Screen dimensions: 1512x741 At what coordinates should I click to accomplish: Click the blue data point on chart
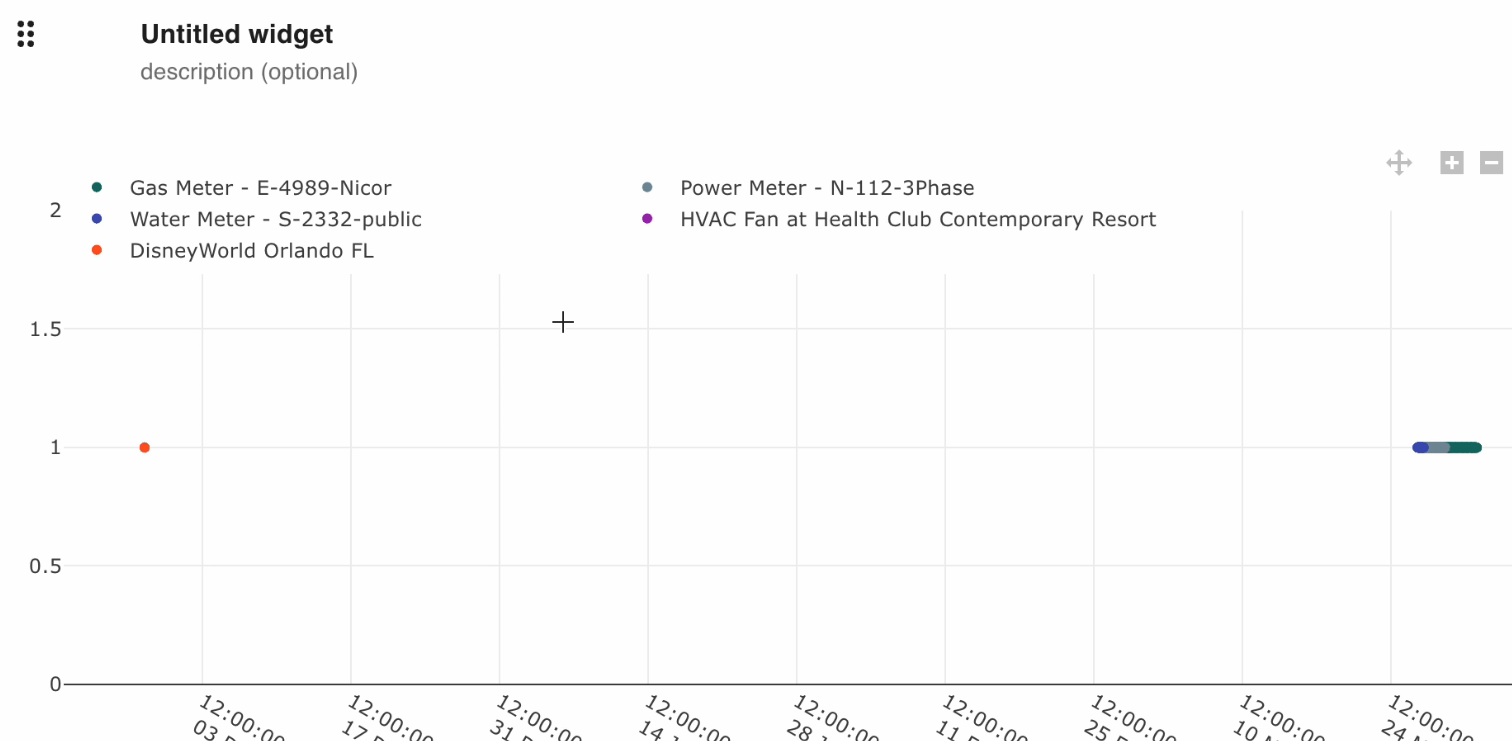1419,448
